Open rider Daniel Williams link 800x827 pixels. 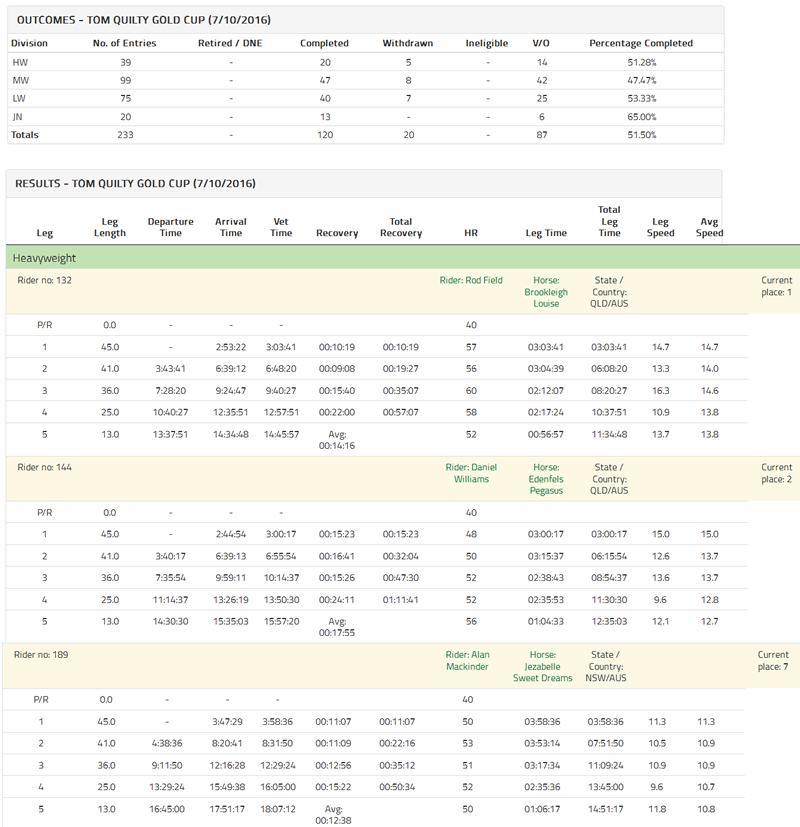click(471, 473)
